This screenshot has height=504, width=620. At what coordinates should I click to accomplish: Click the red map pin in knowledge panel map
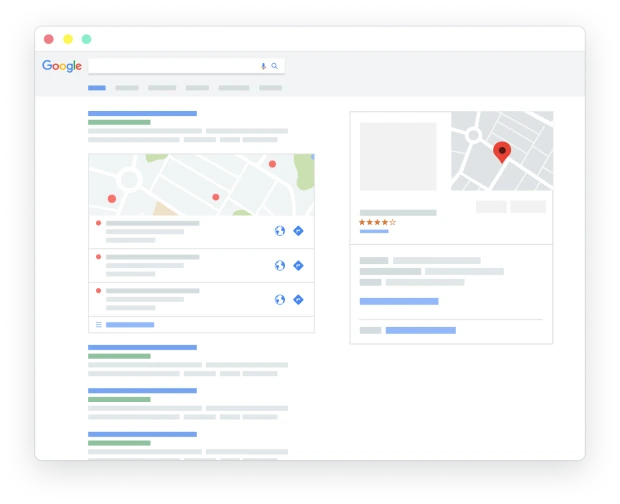(502, 152)
